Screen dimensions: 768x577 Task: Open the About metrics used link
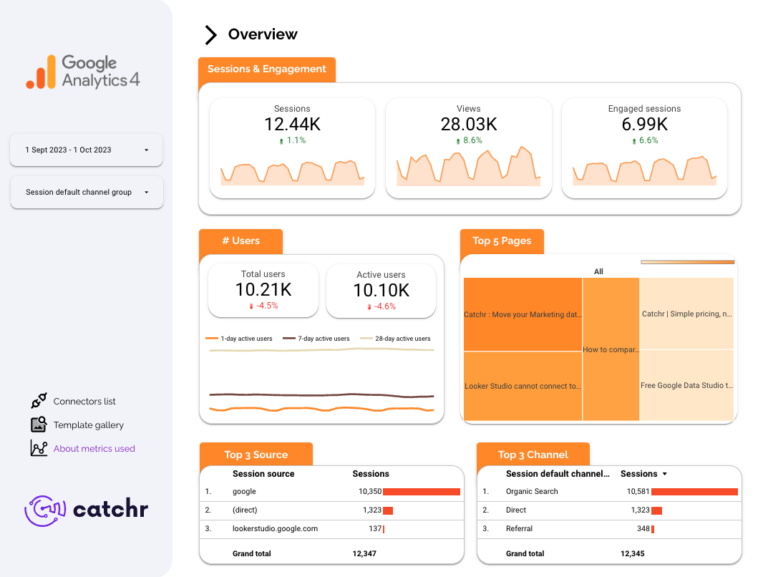(94, 448)
